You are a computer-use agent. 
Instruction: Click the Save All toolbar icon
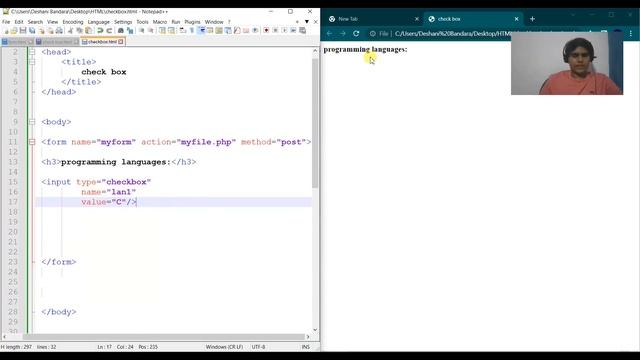[x=32, y=31]
